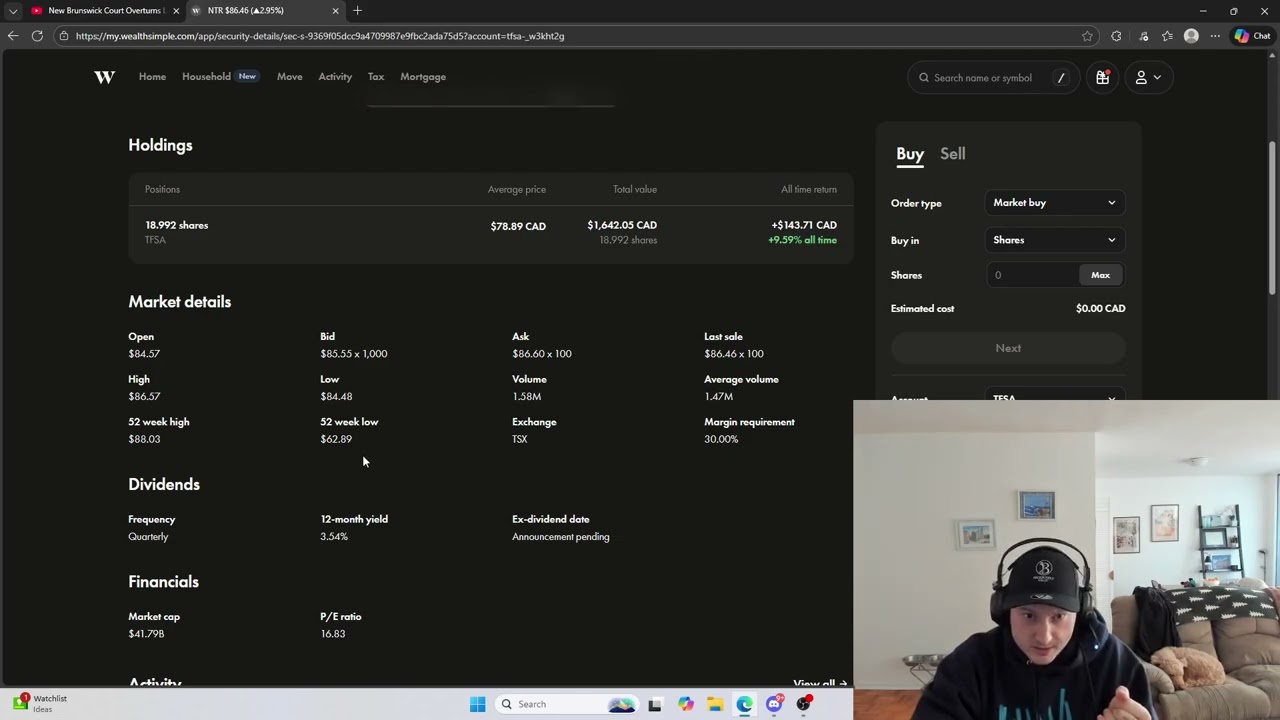The width and height of the screenshot is (1280, 720).
Task: Click the Ask value $86.60 x 100
Action: pyautogui.click(x=542, y=354)
